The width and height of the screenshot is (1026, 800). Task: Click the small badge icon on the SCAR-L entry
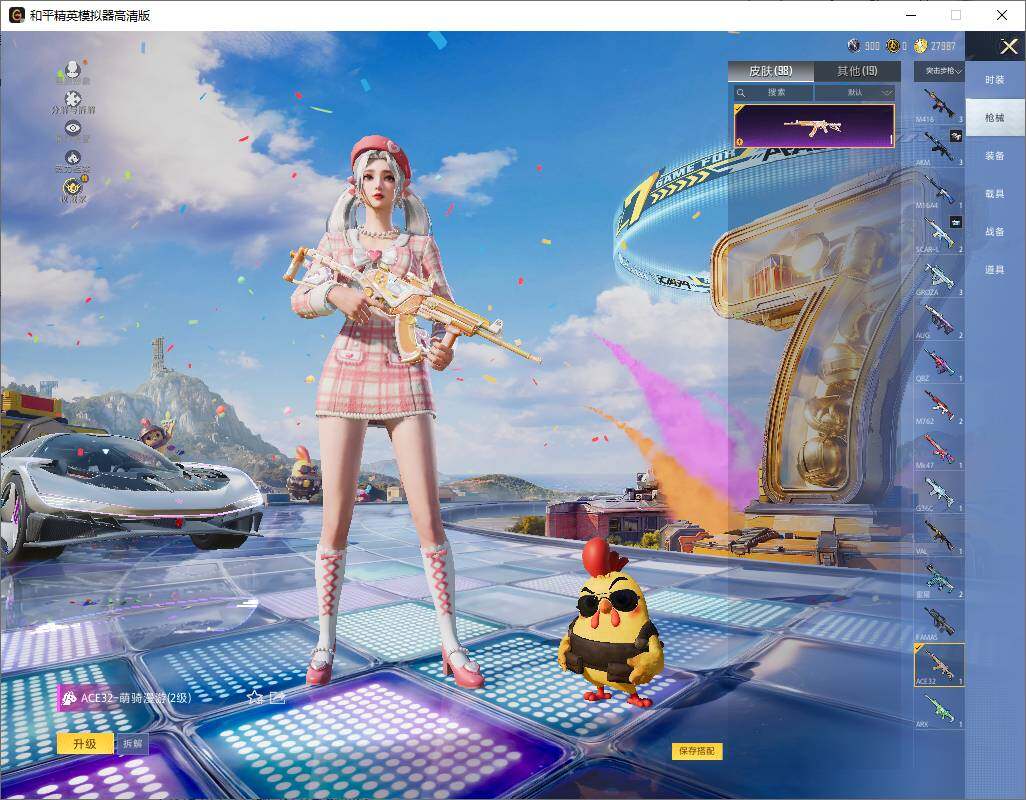956,222
